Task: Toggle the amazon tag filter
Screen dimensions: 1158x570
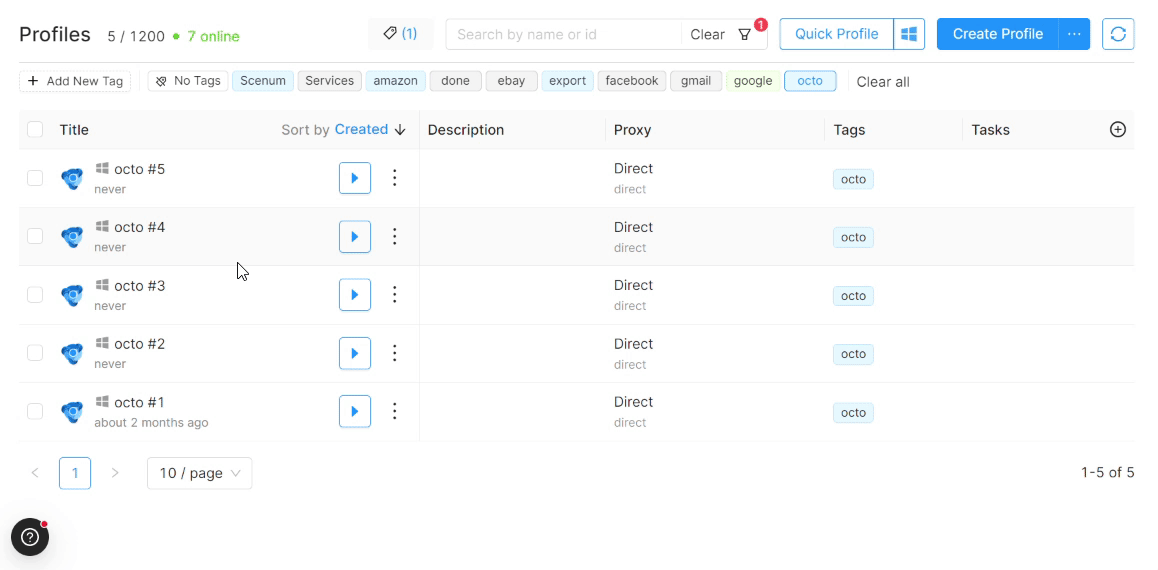Action: pos(395,81)
